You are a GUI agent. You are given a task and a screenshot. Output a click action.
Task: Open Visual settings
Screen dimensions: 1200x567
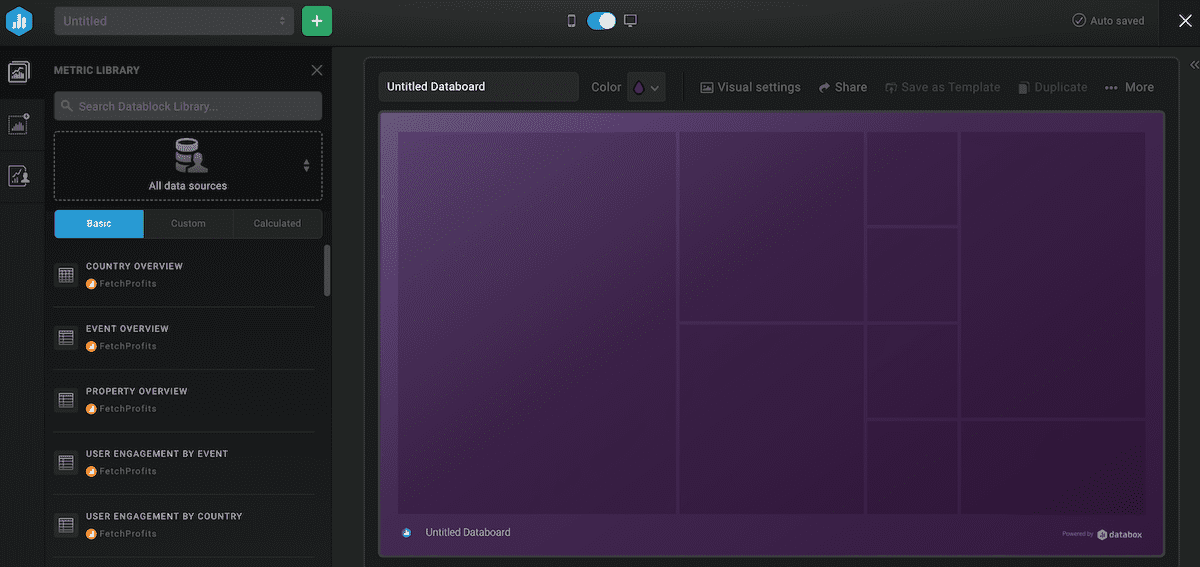pos(750,88)
